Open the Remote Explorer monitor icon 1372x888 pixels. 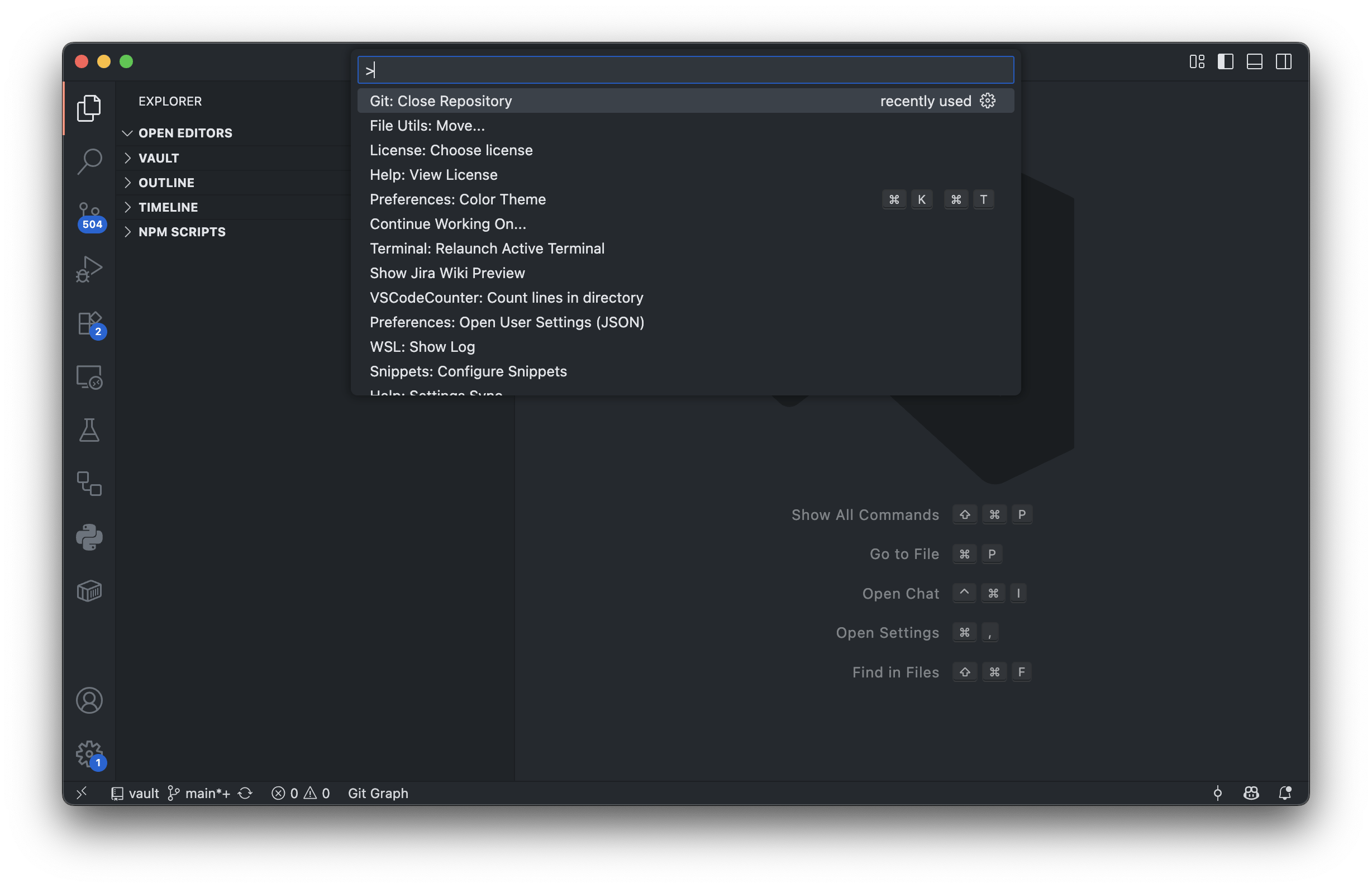click(x=89, y=378)
